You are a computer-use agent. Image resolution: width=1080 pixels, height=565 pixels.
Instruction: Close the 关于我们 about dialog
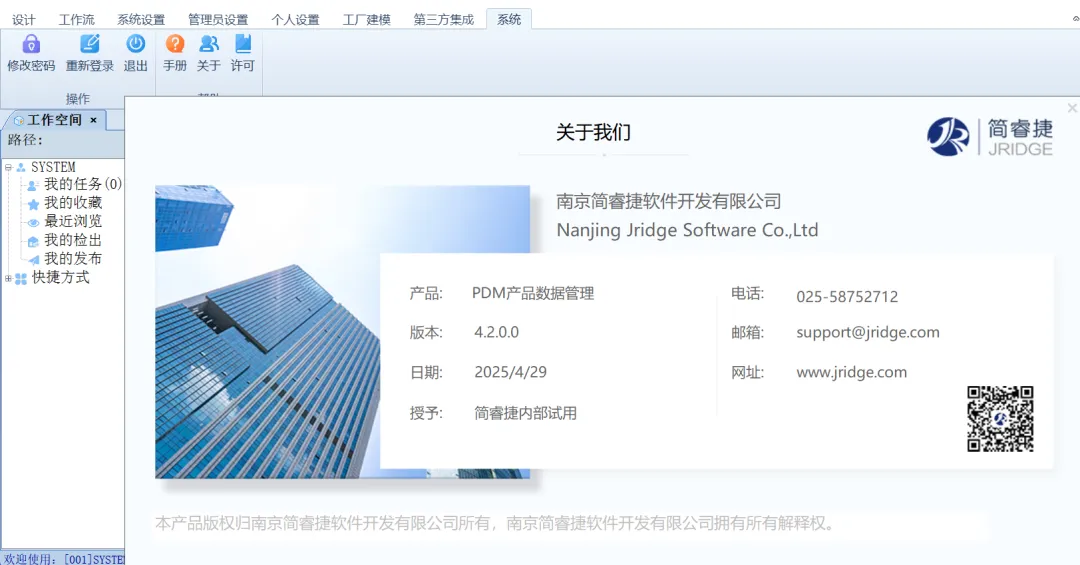coord(1072,108)
